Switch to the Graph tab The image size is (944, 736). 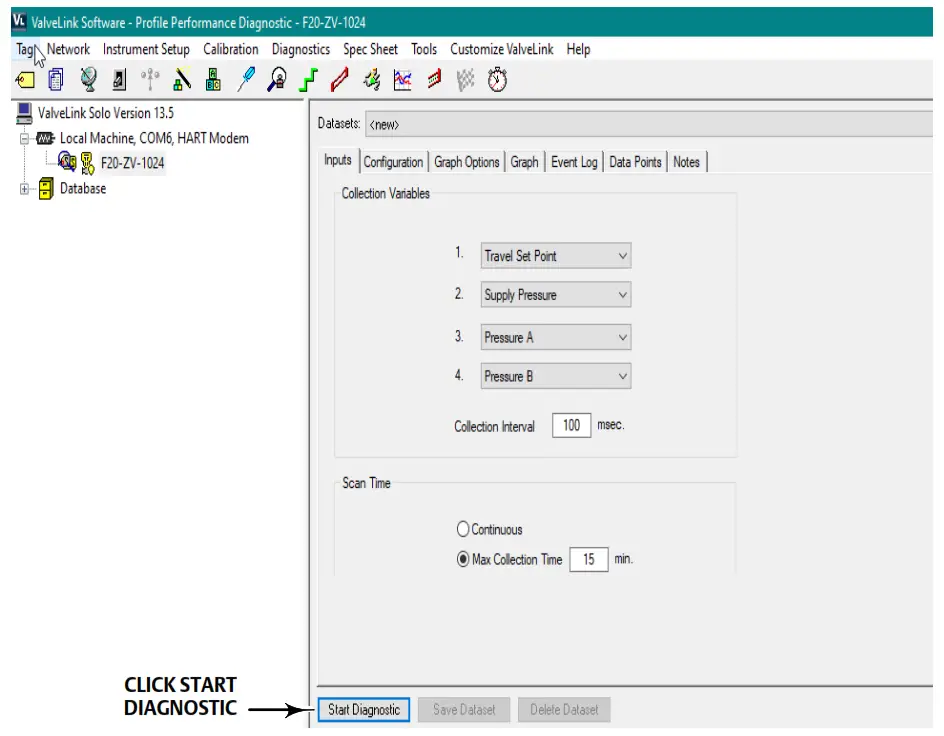(x=524, y=162)
